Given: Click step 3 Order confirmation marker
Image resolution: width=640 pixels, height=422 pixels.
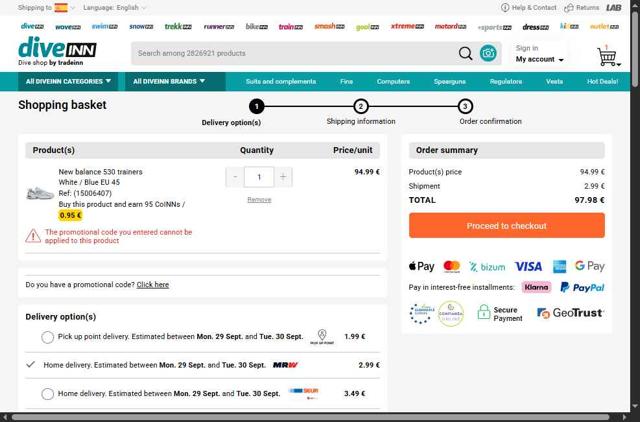Looking at the screenshot, I should pos(465,107).
